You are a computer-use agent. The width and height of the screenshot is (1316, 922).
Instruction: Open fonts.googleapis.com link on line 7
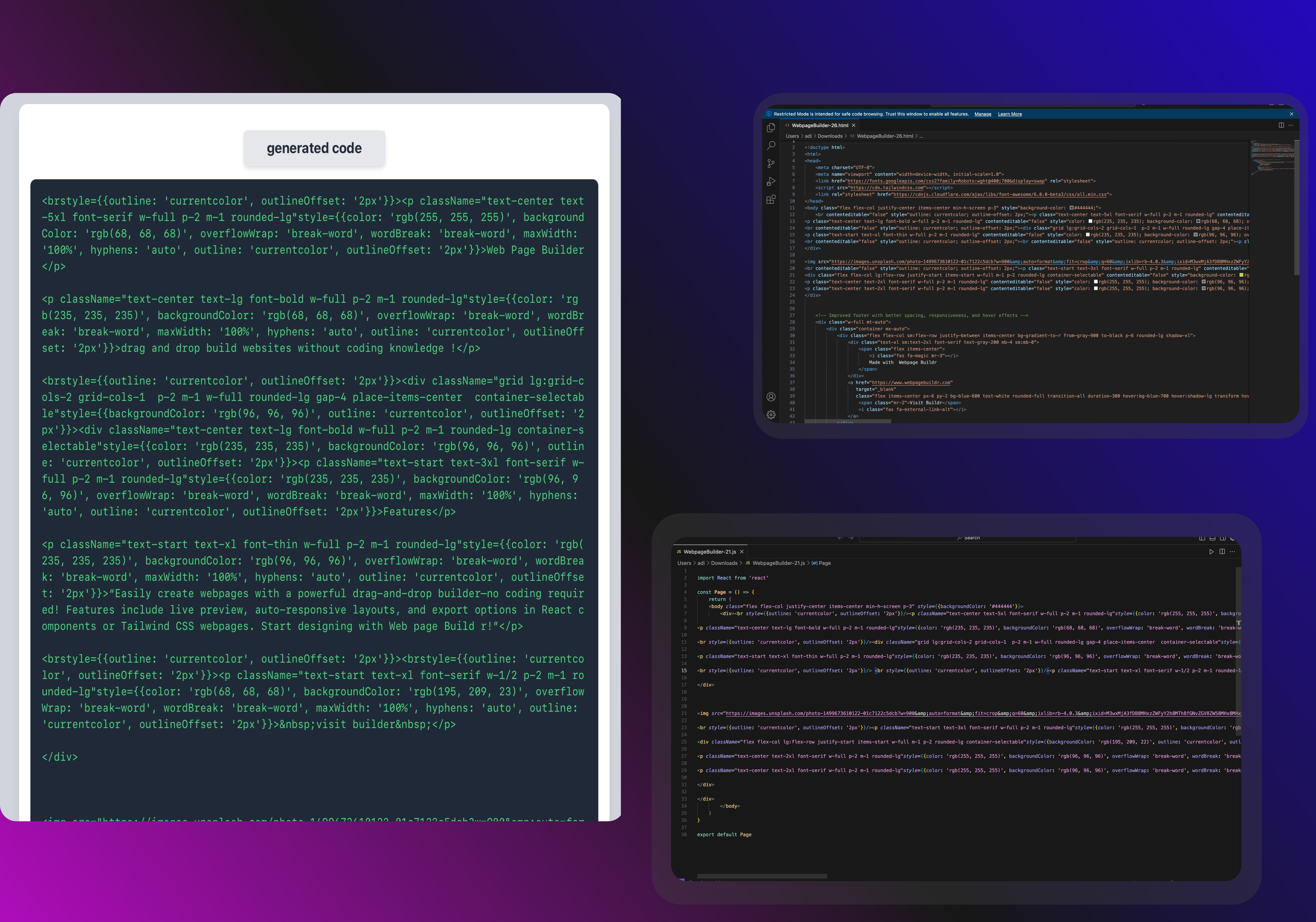946,181
